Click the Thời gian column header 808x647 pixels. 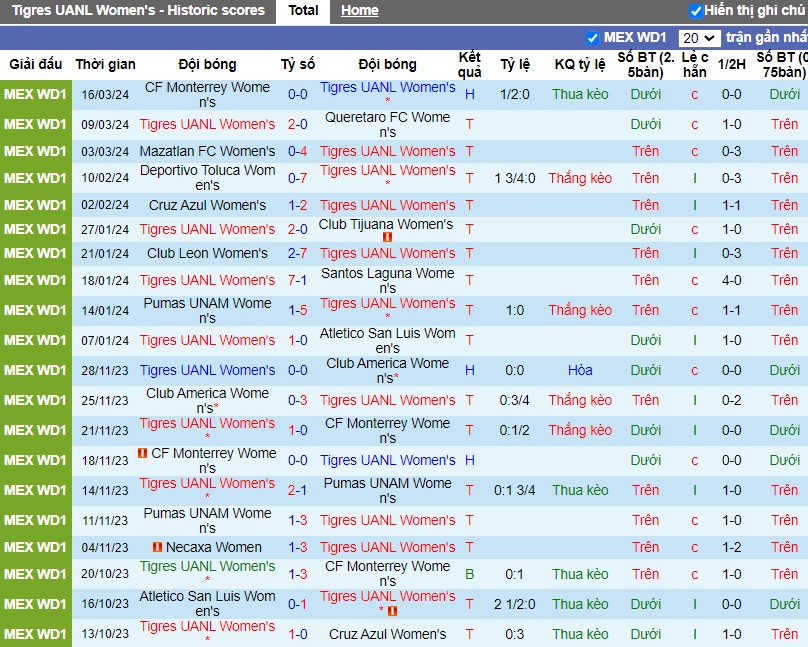(105, 64)
